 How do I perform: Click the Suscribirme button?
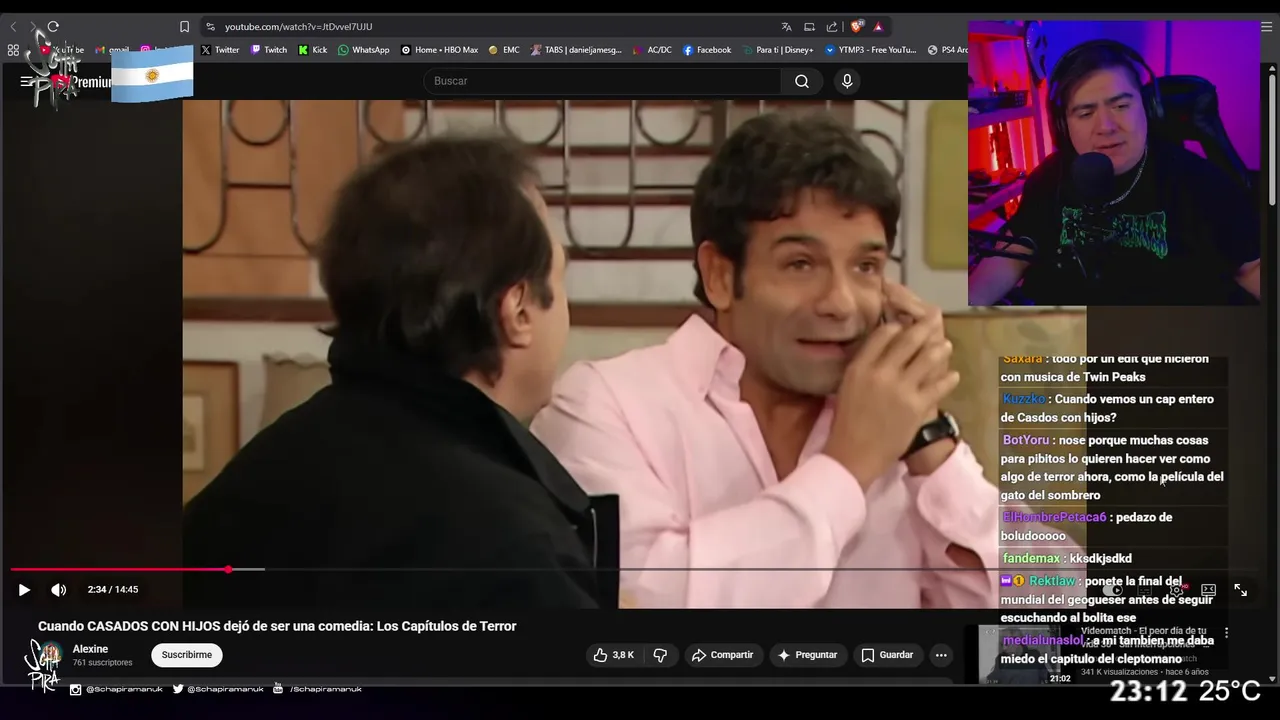pyautogui.click(x=187, y=655)
